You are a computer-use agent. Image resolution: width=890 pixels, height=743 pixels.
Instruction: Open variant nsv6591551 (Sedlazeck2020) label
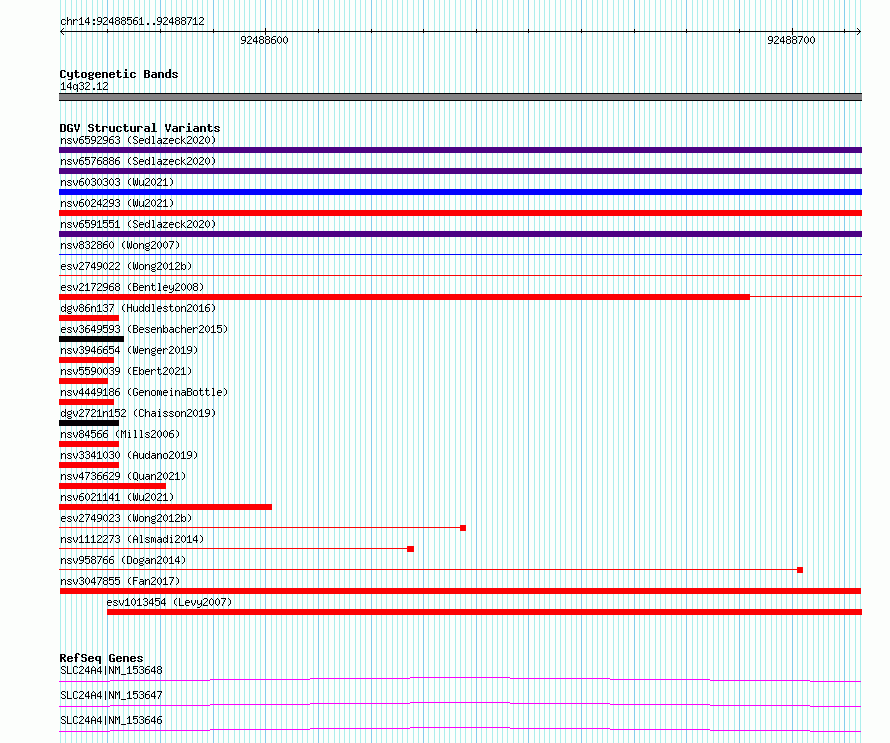coord(138,224)
